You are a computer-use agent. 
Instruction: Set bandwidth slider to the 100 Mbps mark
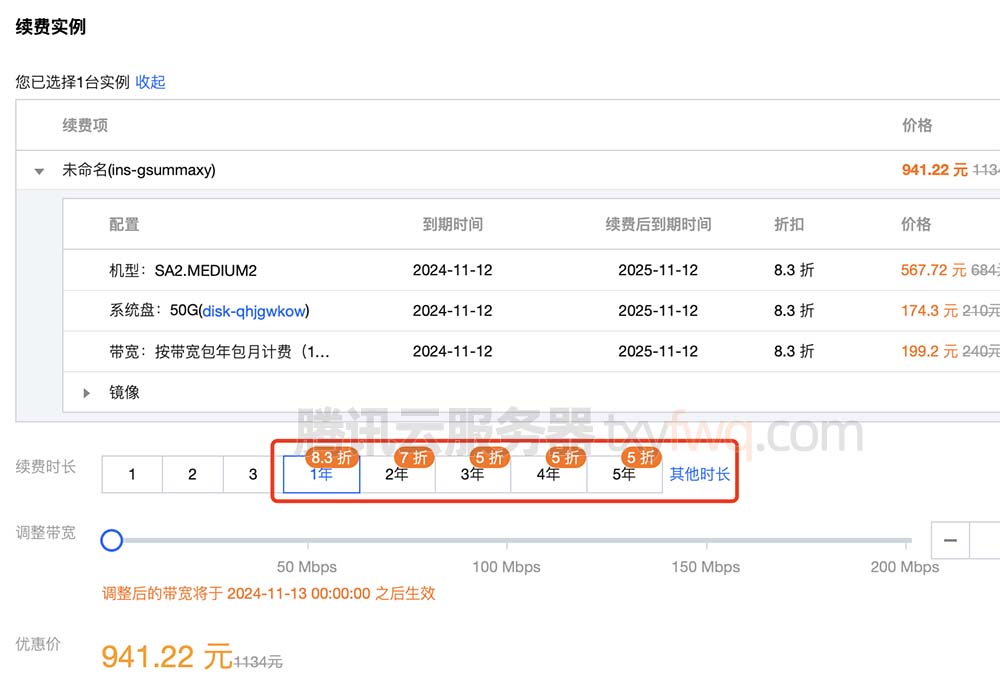pyautogui.click(x=507, y=541)
